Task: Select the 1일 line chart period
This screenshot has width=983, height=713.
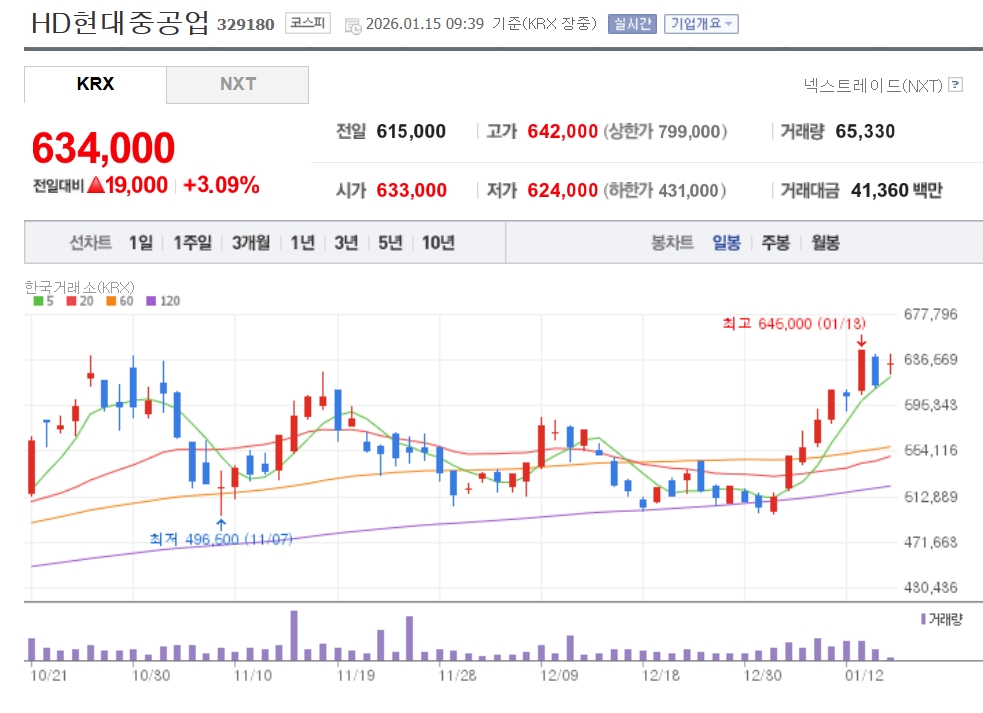Action: tap(141, 243)
